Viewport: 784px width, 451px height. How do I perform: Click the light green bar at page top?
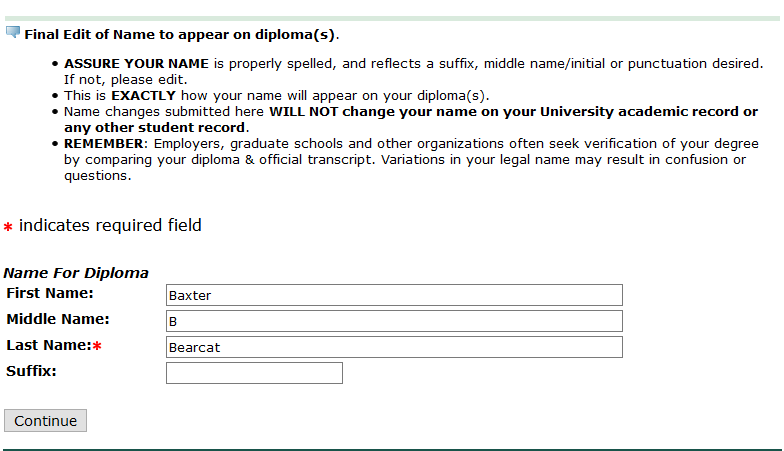[x=392, y=18]
